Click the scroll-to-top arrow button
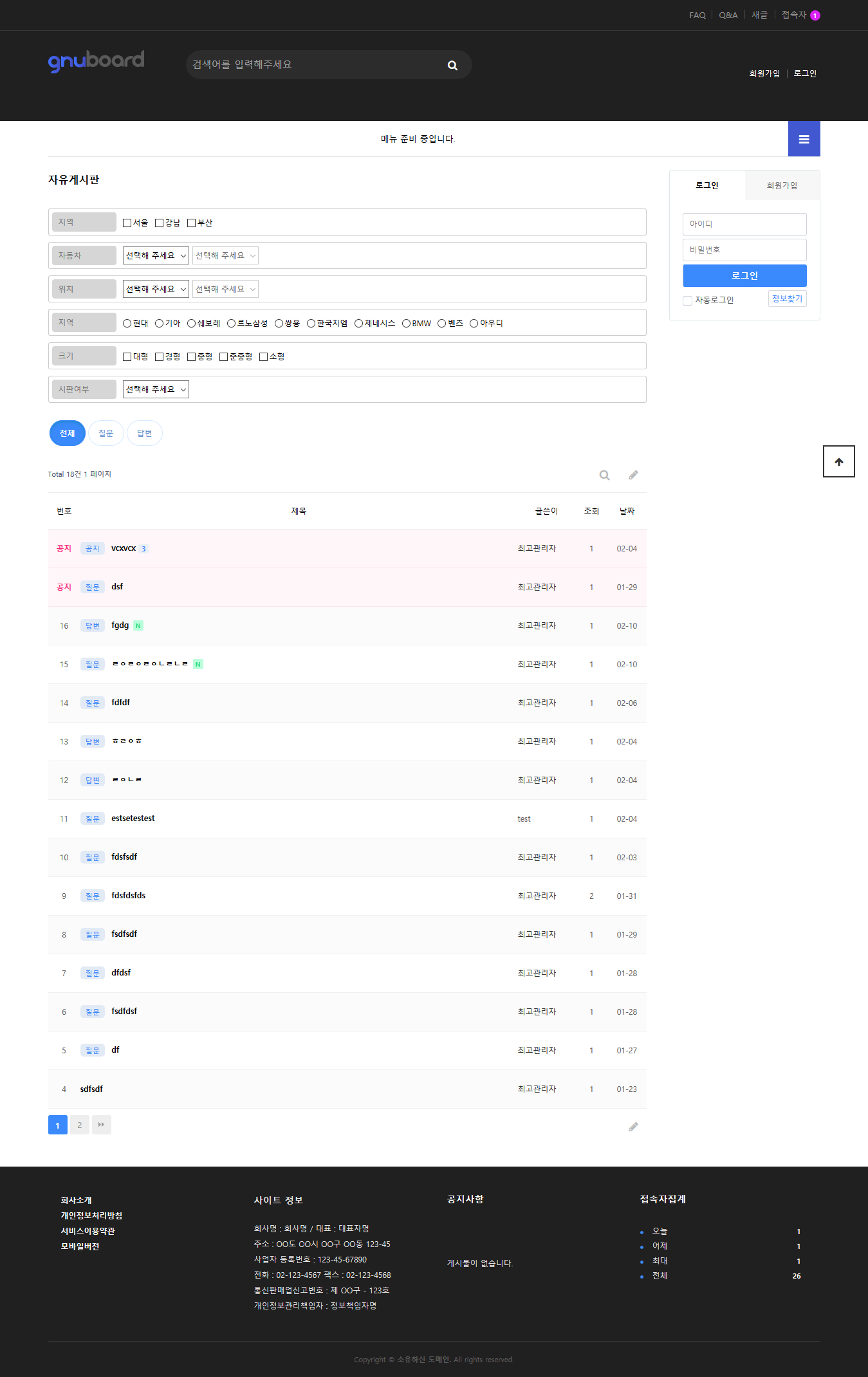 838,461
